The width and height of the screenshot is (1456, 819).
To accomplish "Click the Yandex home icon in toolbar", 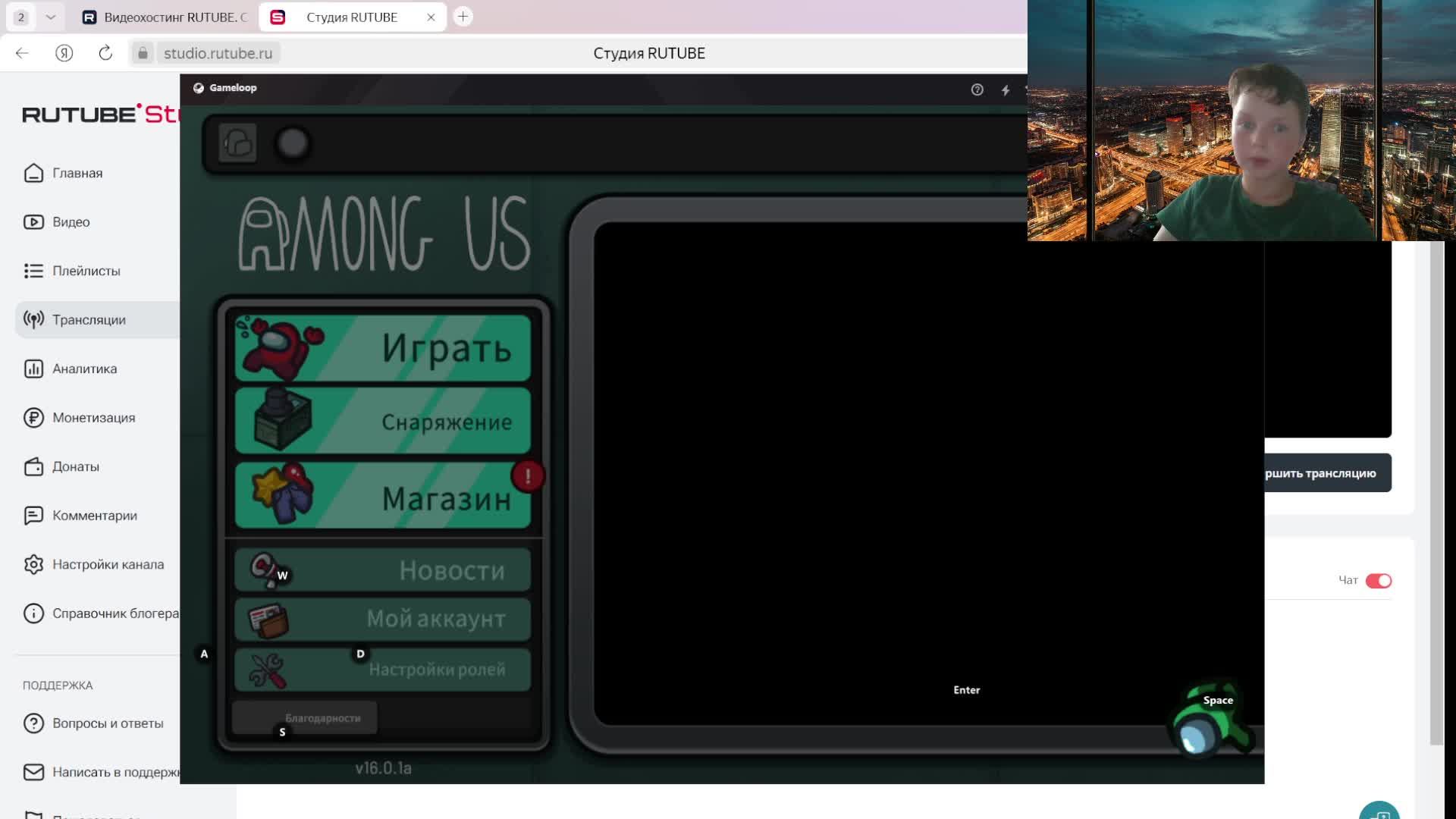I will coord(64,53).
